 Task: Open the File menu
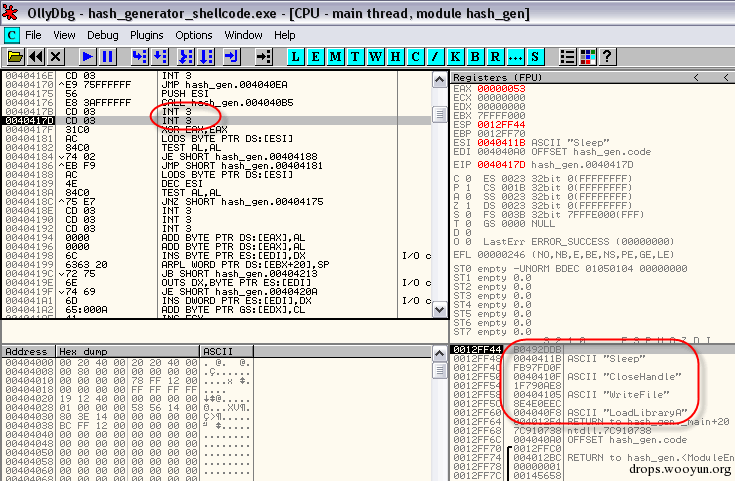click(33, 35)
